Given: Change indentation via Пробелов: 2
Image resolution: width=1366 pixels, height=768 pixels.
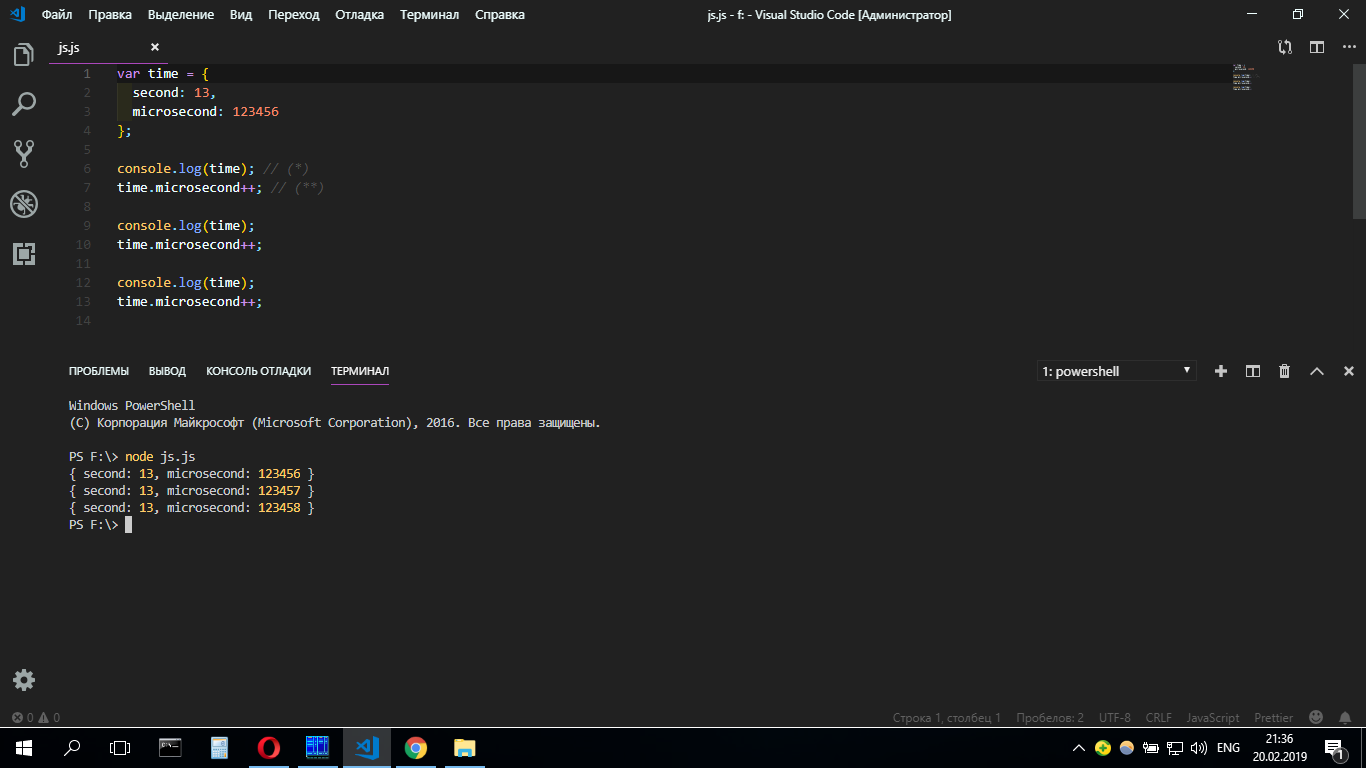Looking at the screenshot, I should [1050, 718].
